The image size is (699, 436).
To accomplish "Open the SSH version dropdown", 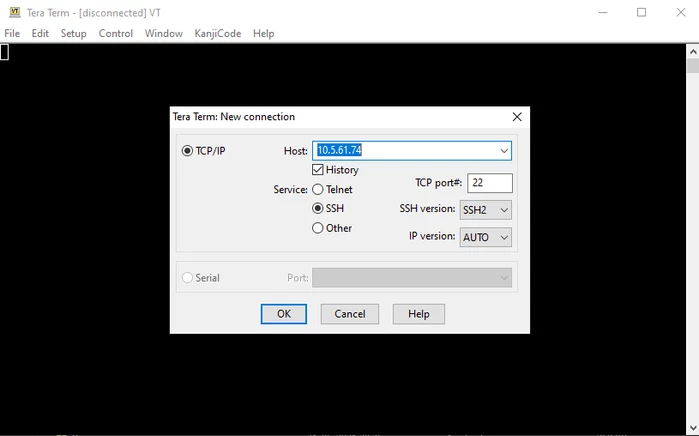I will pyautogui.click(x=485, y=210).
